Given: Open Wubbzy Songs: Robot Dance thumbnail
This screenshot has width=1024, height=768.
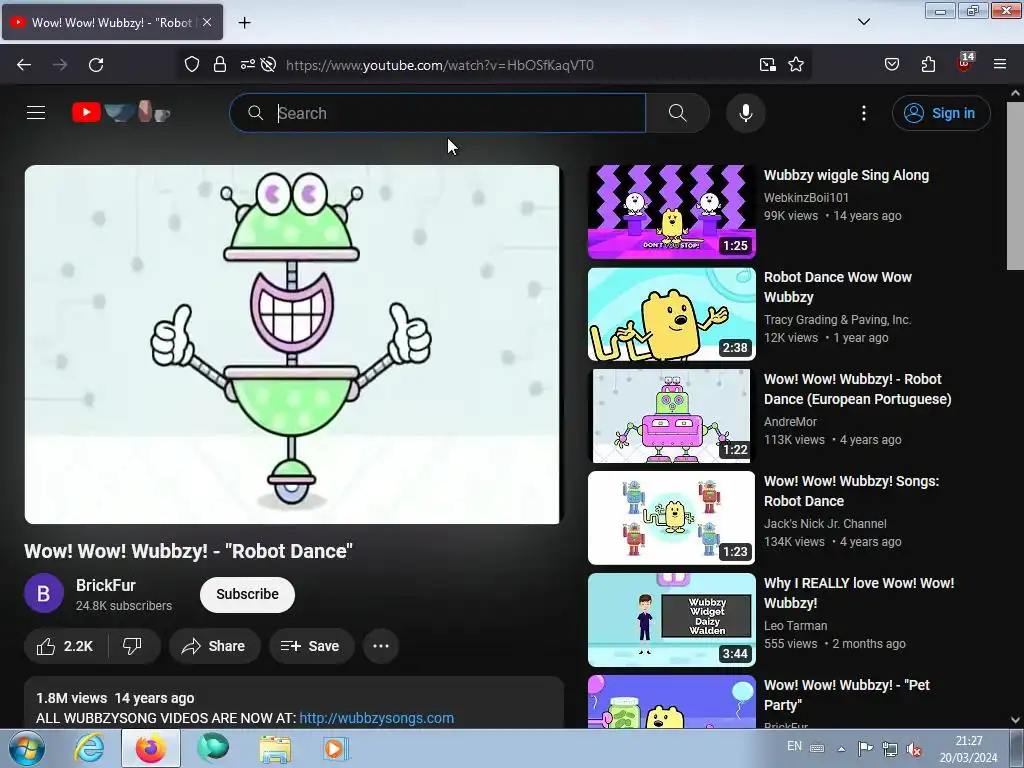Looking at the screenshot, I should coord(671,518).
